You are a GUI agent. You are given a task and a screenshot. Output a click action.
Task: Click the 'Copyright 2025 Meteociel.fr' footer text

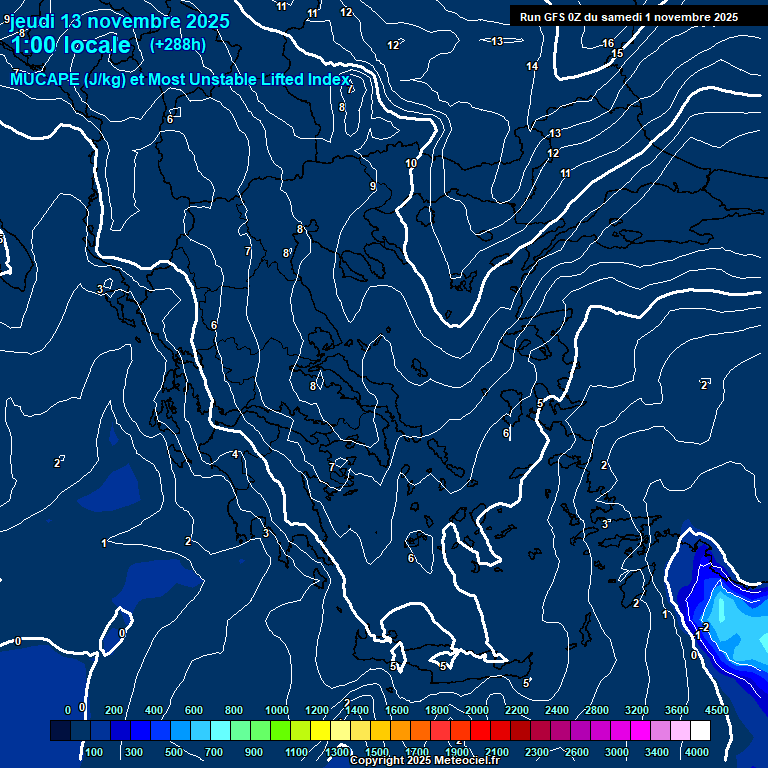coord(425,760)
